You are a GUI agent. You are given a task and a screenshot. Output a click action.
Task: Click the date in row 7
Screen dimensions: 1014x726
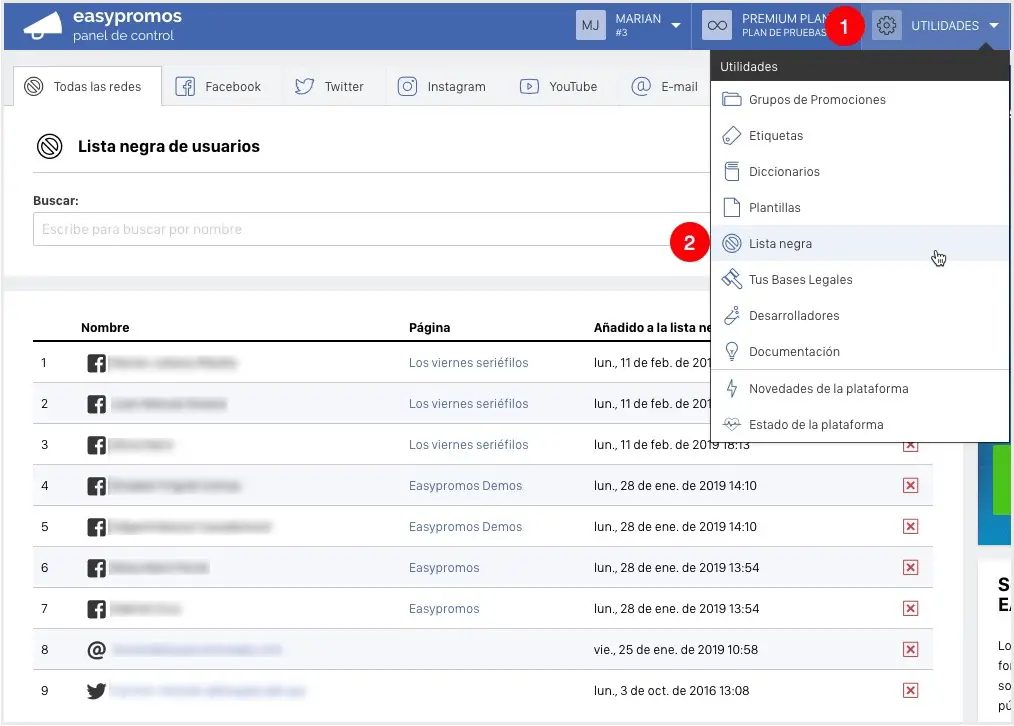[x=676, y=609]
